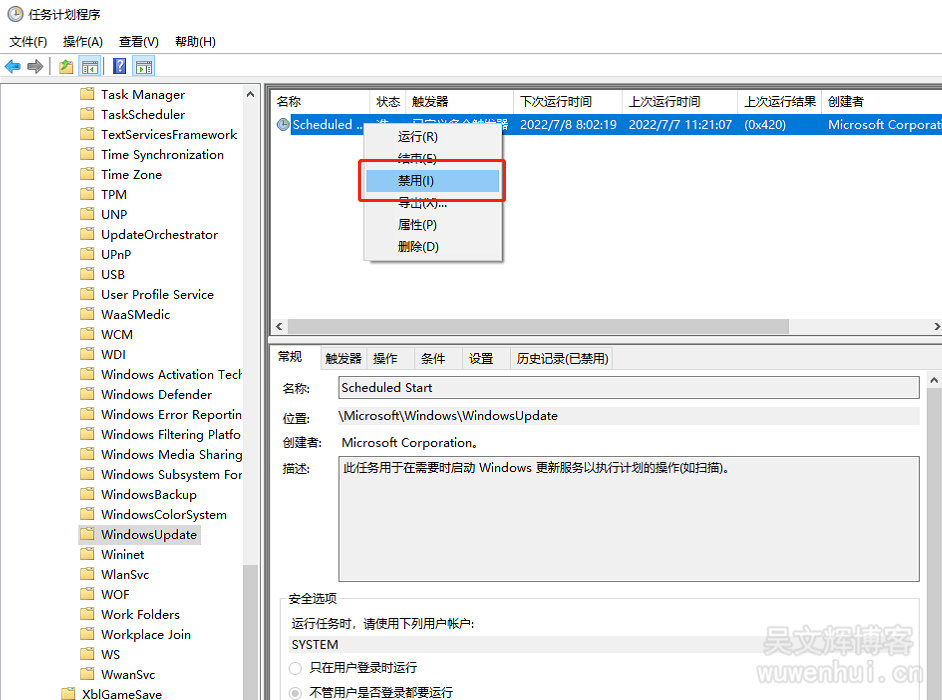The width and height of the screenshot is (942, 700).
Task: Click the Forward arrow toolbar icon
Action: [35, 67]
